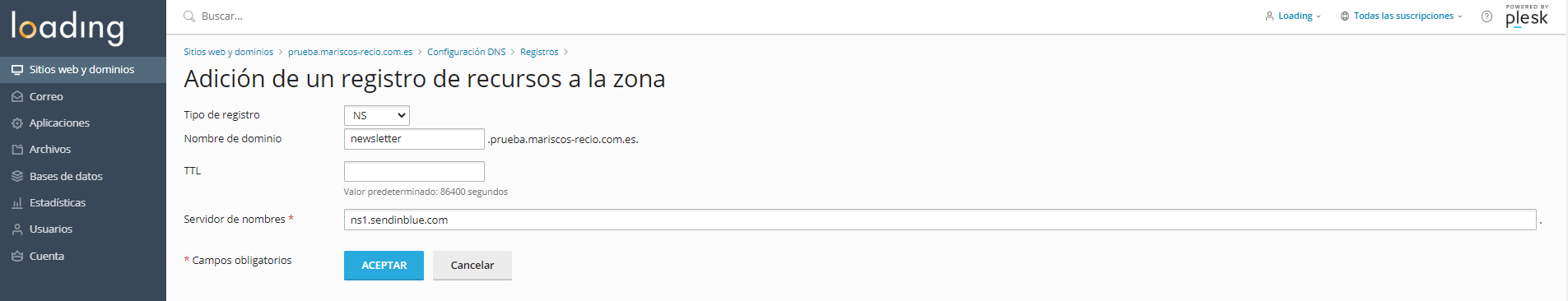
Task: Click the Correo envelope icon in sidebar
Action: click(17, 96)
